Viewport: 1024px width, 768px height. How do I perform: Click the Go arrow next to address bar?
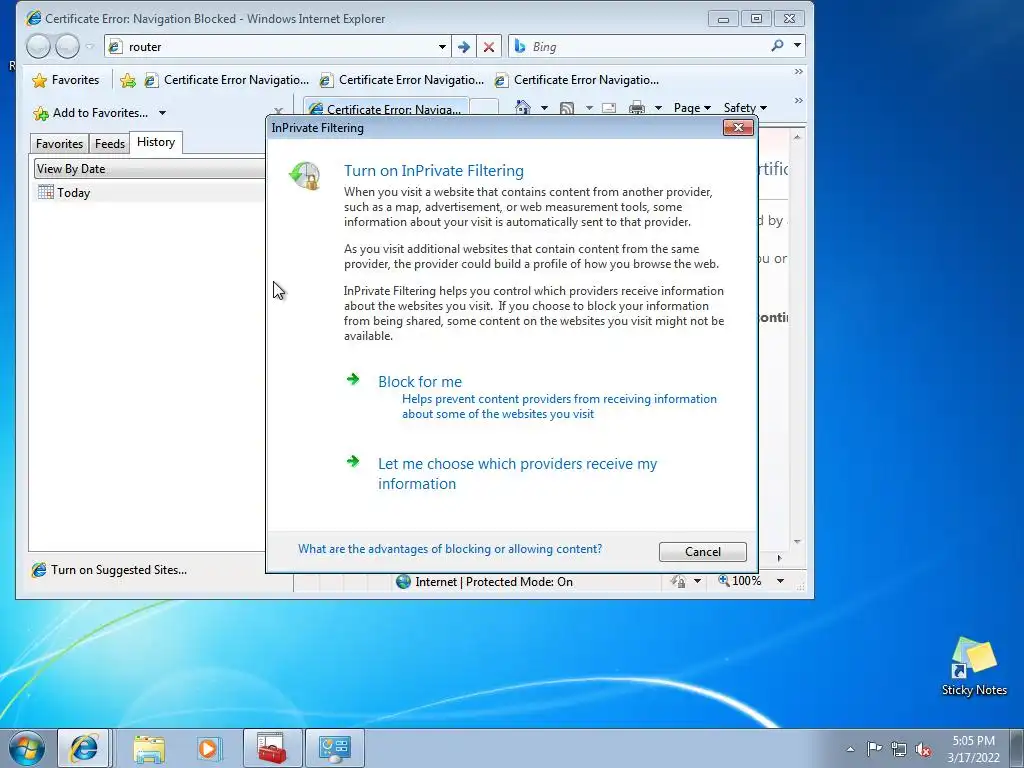click(x=464, y=46)
